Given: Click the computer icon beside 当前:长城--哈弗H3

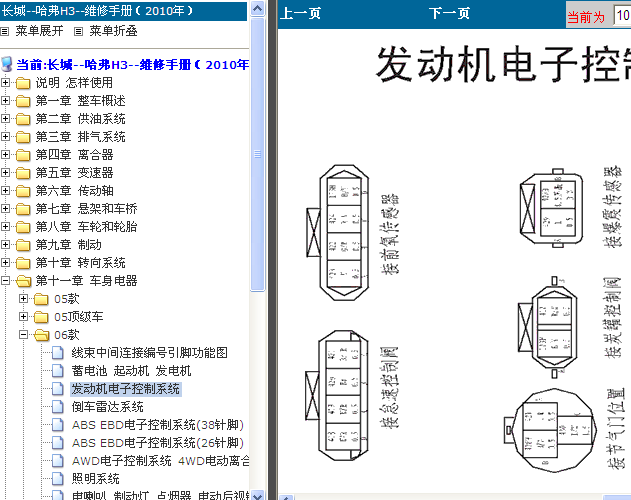Looking at the screenshot, I should [x=6, y=64].
